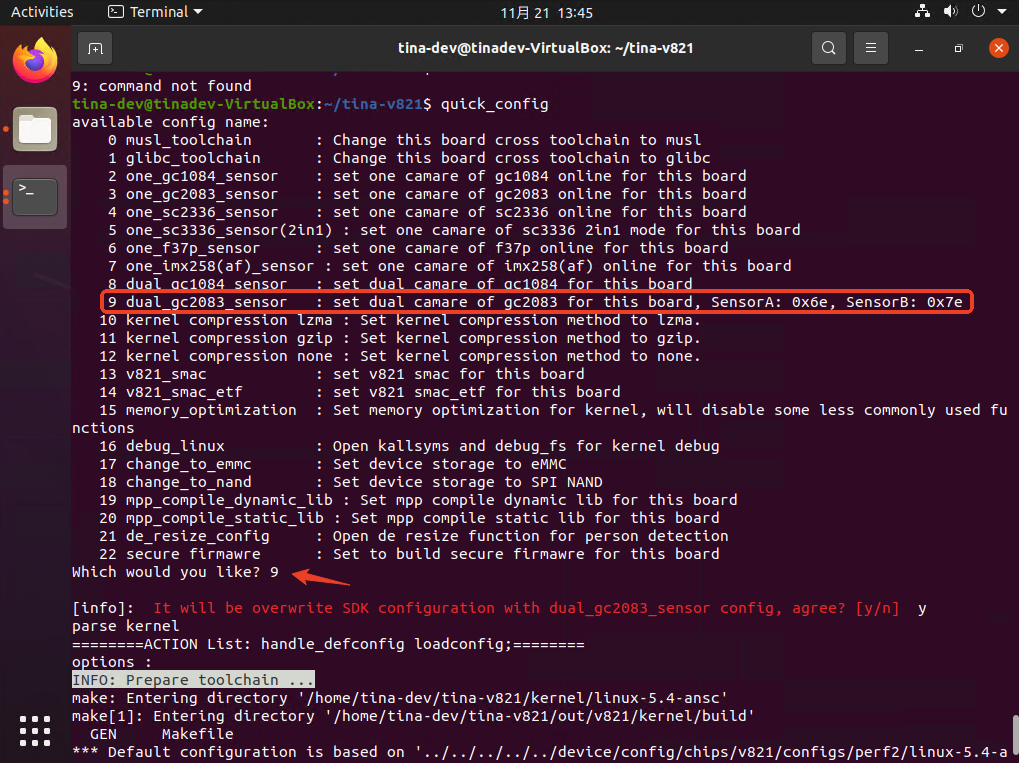Screen dimensions: 1019x763
Task: Restore the terminal window size
Action: (958, 48)
